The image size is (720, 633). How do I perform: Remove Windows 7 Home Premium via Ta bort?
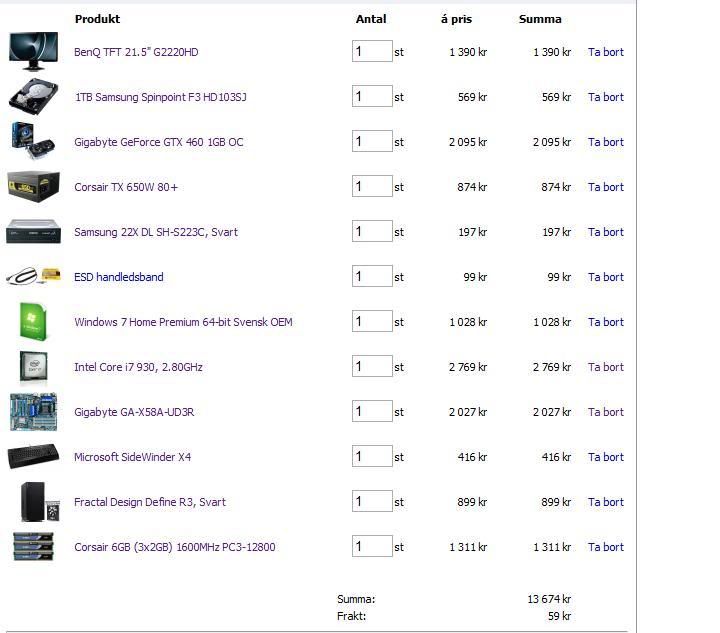click(605, 322)
